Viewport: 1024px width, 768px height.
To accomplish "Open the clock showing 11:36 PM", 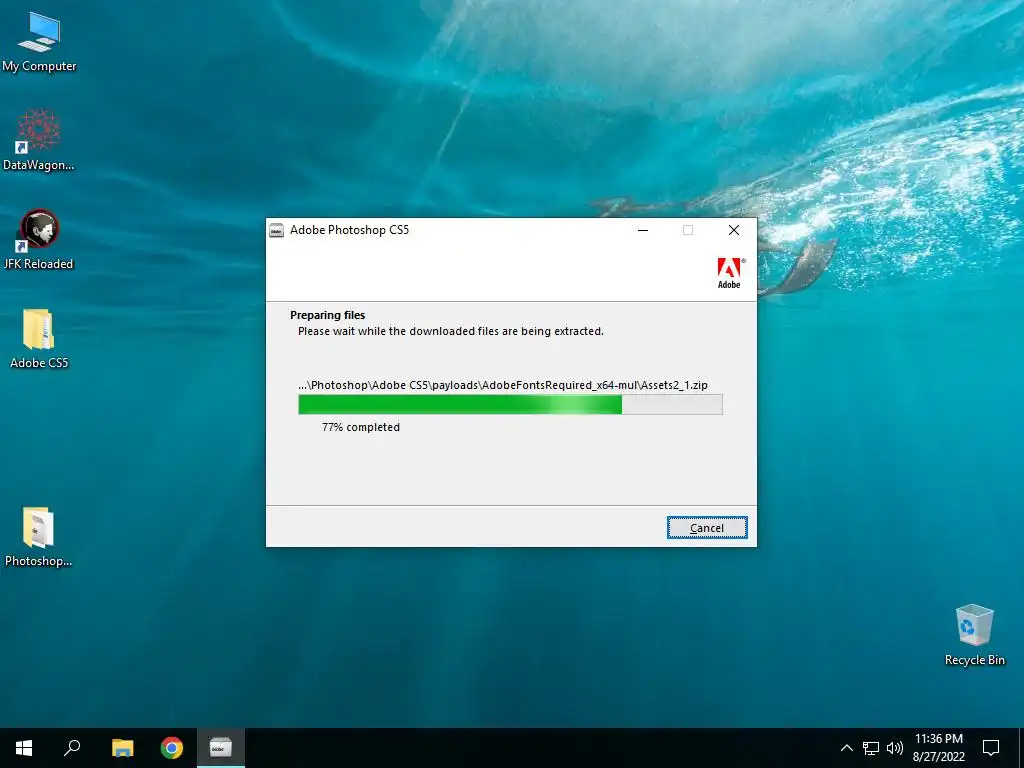I will [x=938, y=748].
